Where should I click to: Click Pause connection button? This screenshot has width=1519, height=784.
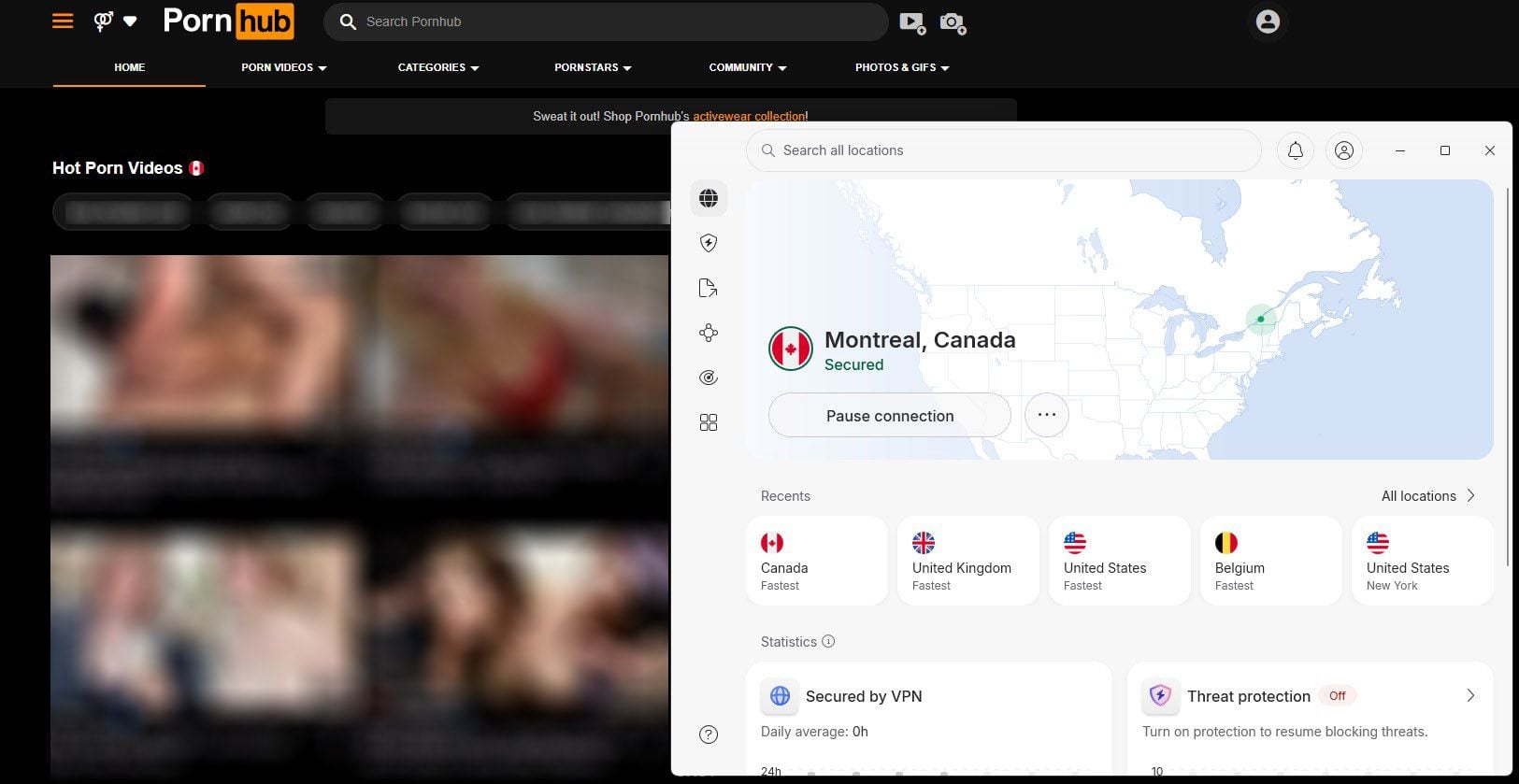[890, 416]
